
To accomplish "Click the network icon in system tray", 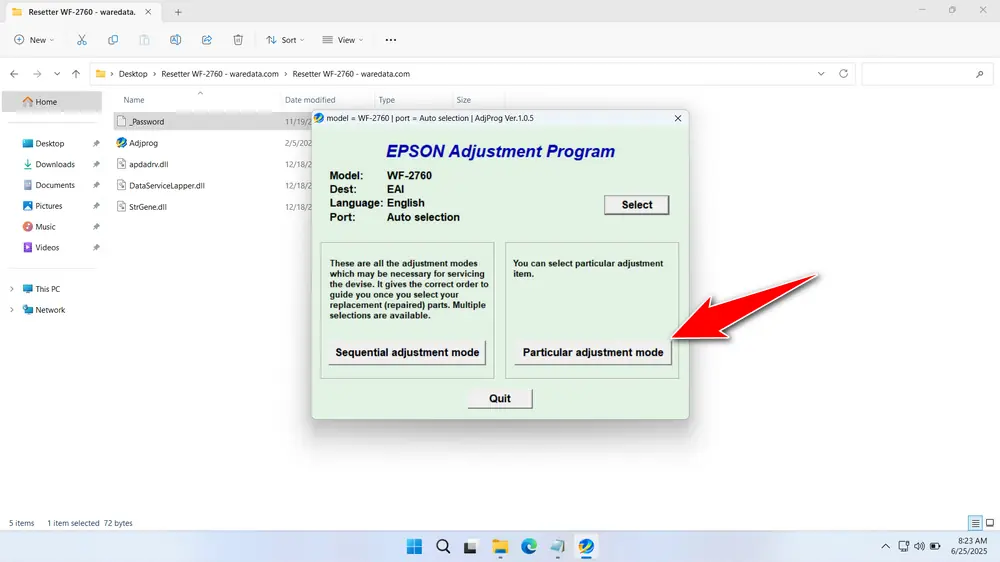I will [903, 546].
